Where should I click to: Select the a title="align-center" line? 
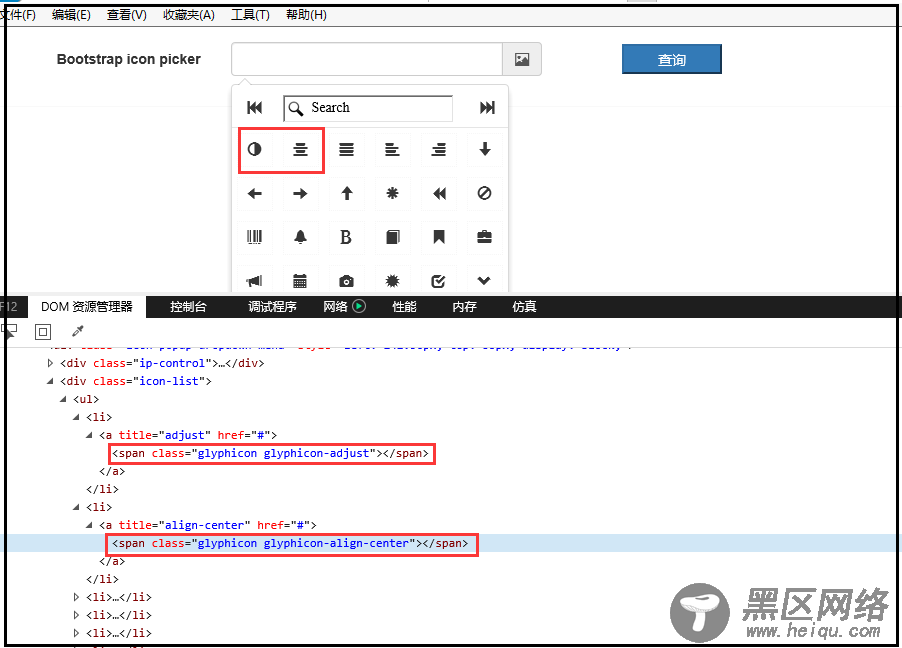coord(208,525)
